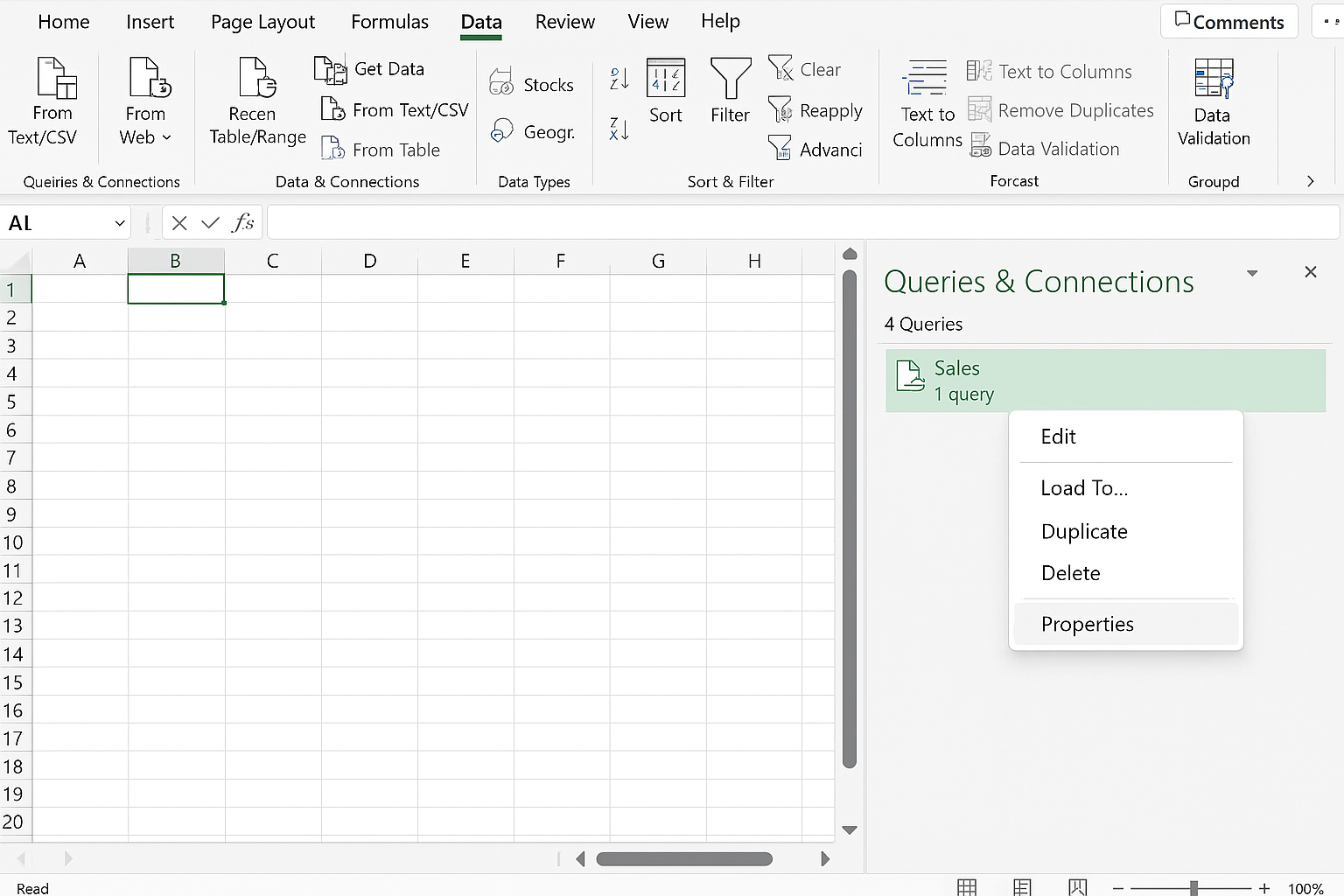This screenshot has height=896, width=1344.
Task: Close the Queries & Connections pane
Action: coord(1310,272)
